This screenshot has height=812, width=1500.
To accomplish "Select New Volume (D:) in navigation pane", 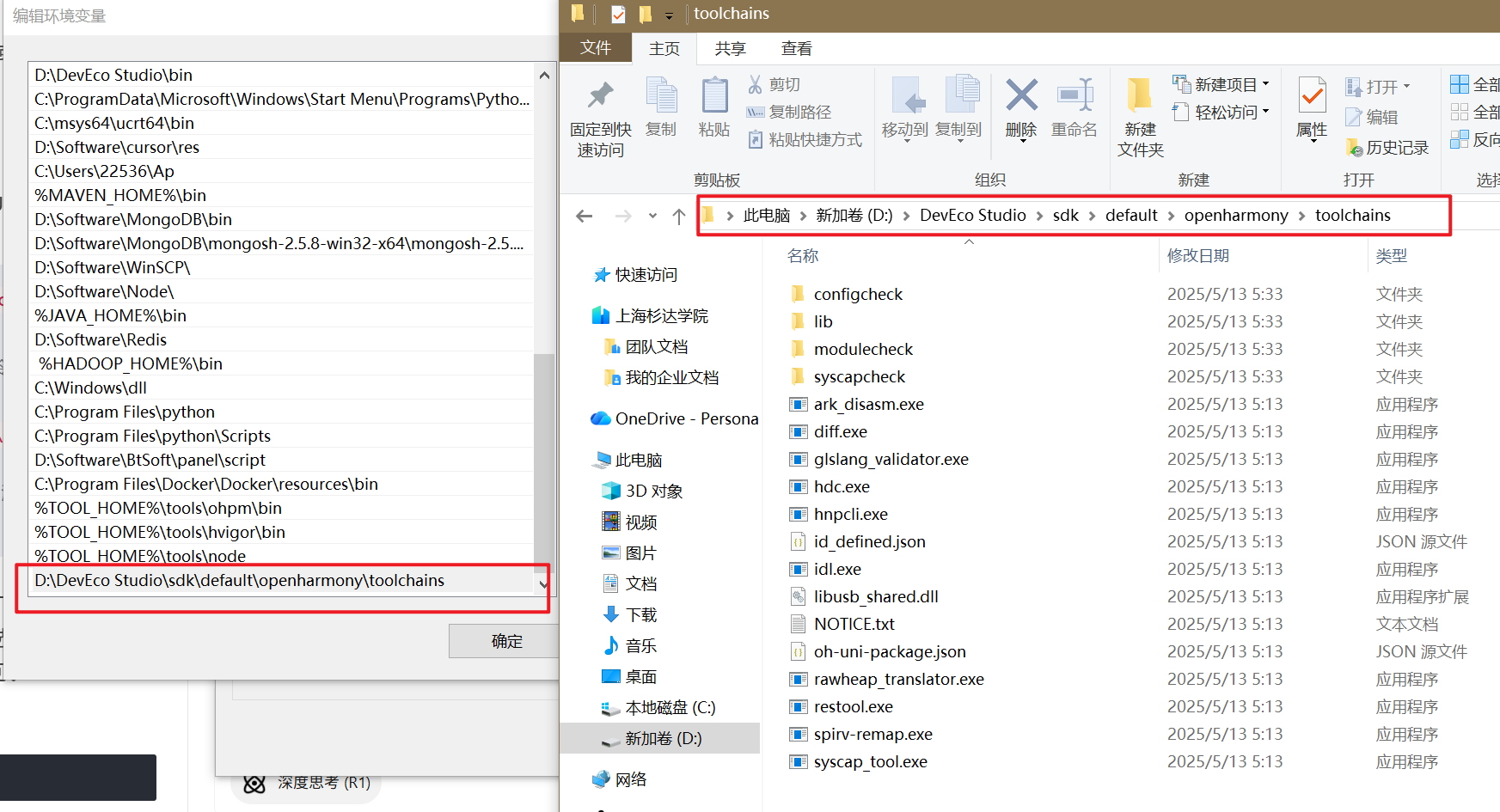I will [659, 738].
